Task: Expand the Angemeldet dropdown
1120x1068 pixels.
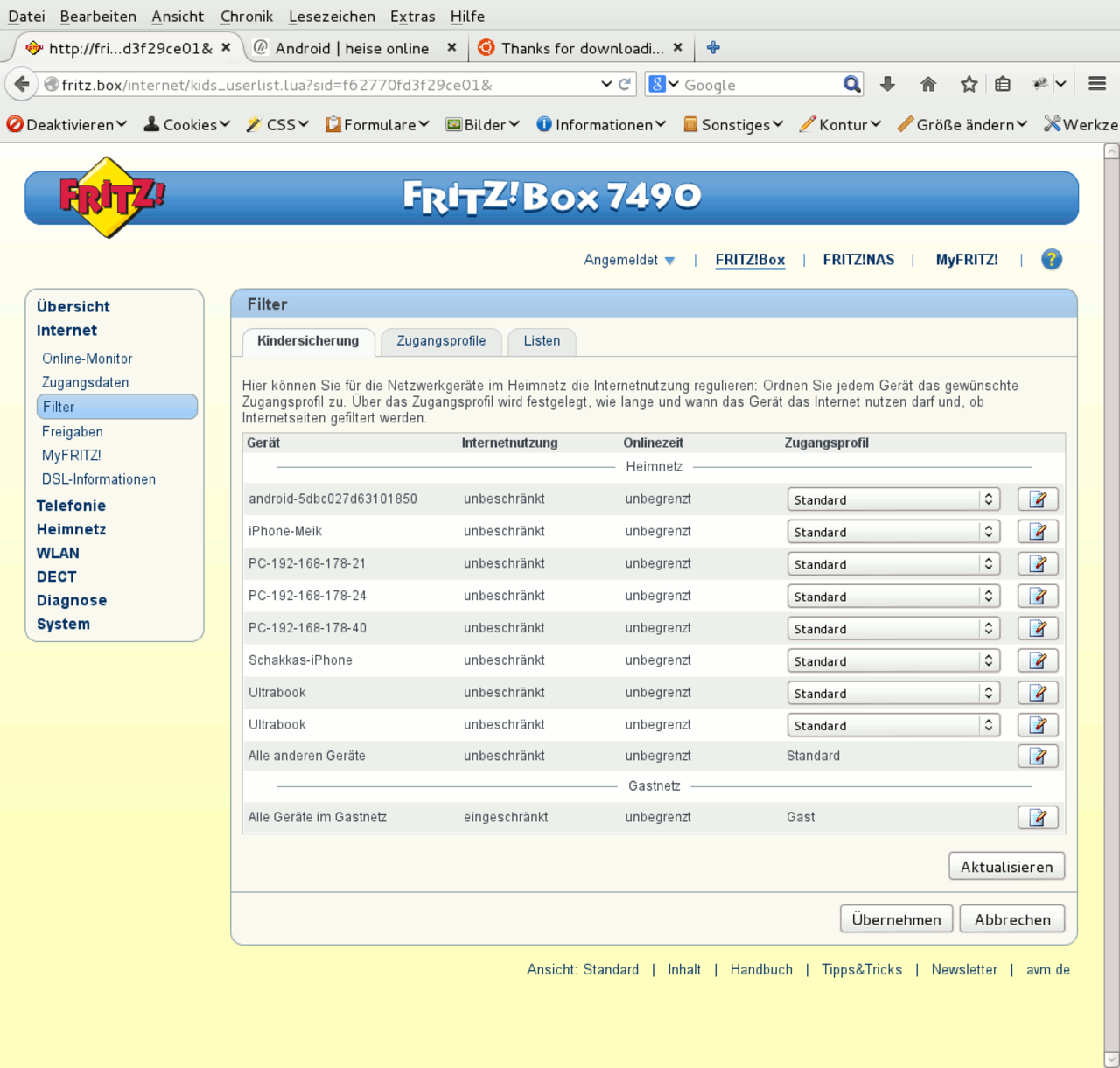Action: coord(629,260)
